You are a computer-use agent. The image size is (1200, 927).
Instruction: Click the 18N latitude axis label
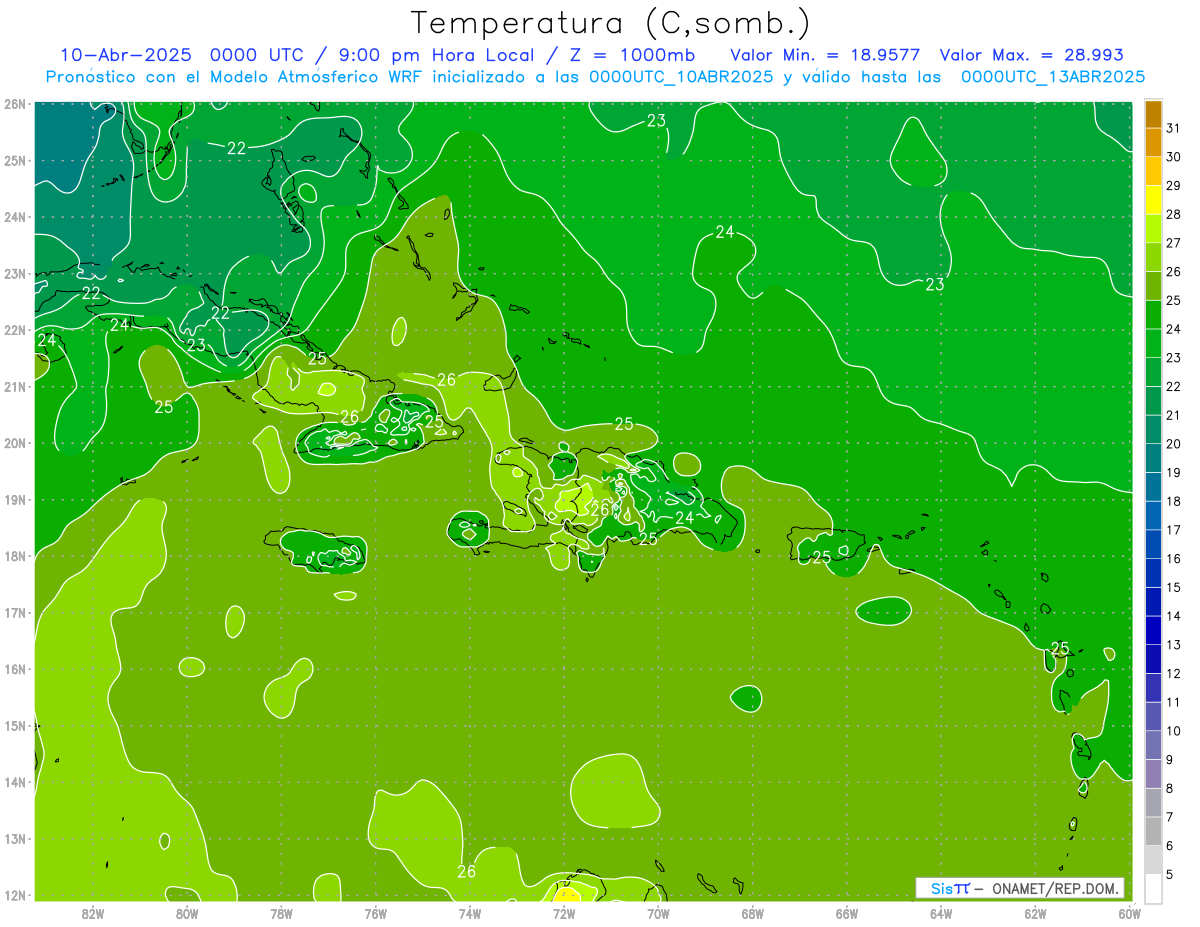[14, 556]
